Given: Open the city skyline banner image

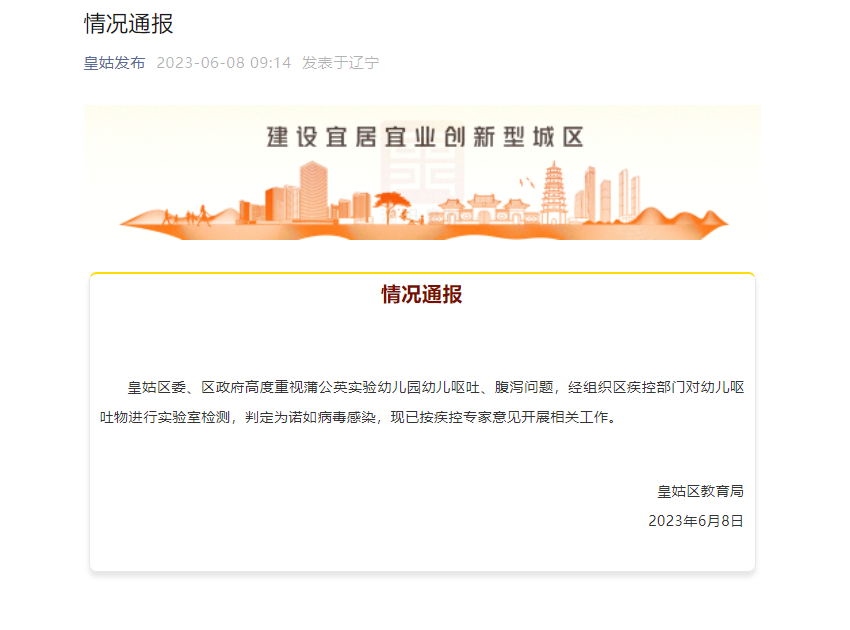Looking at the screenshot, I should click(422, 173).
